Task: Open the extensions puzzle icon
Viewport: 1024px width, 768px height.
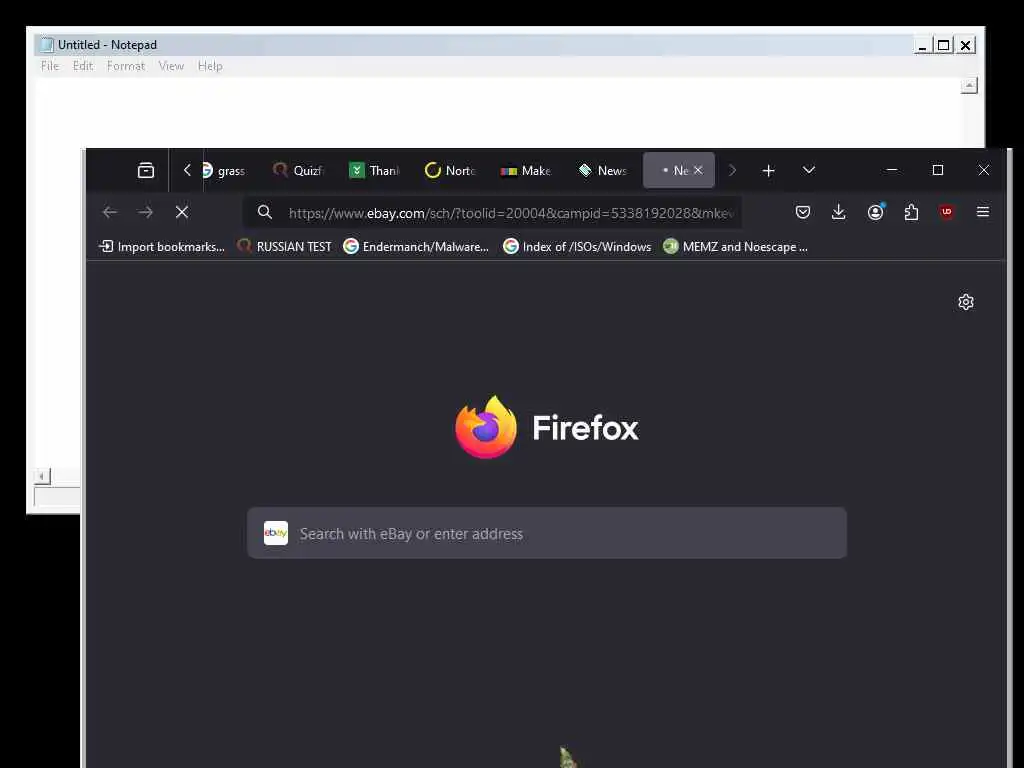Action: 911,212
